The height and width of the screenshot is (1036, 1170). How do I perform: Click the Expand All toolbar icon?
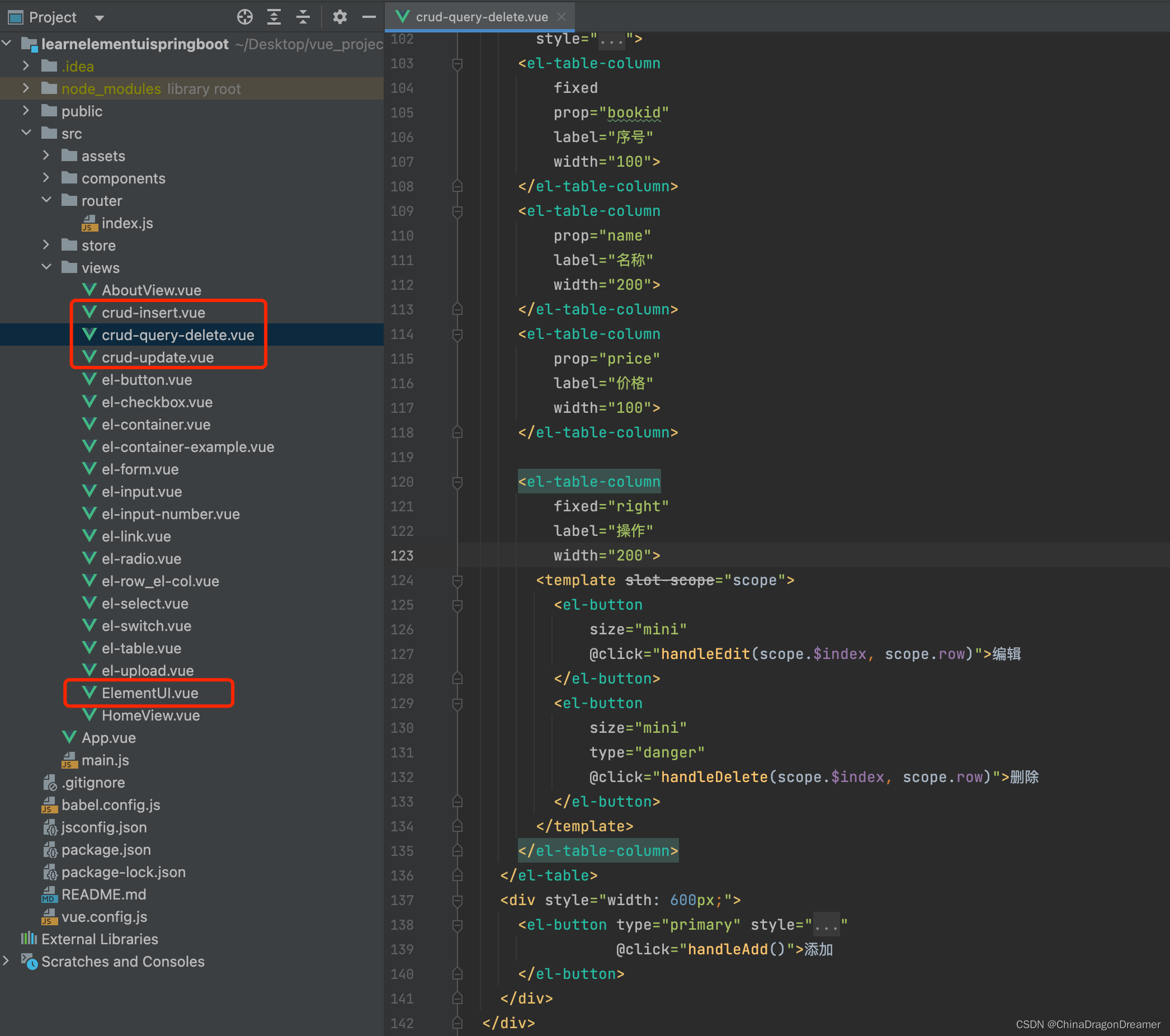(274, 17)
